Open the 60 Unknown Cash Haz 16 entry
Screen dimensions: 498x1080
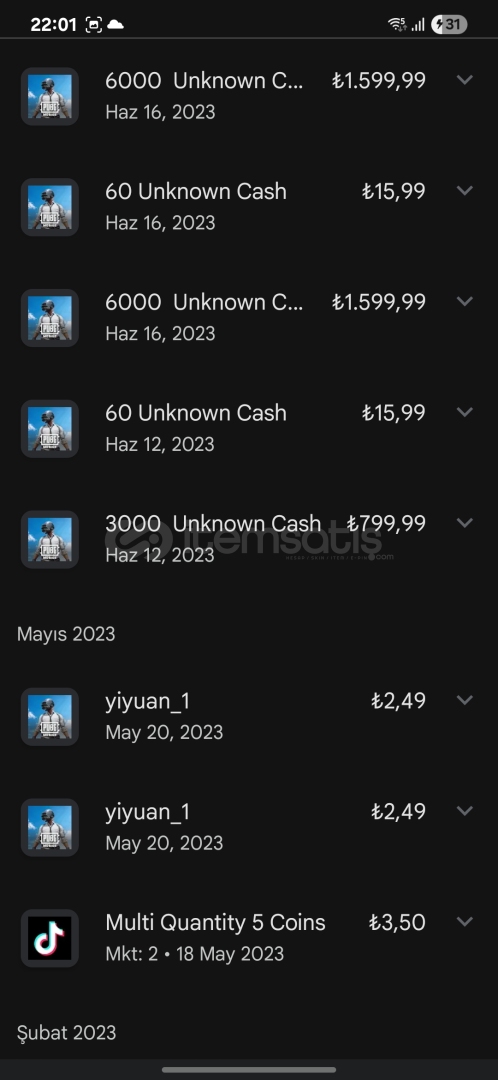click(x=249, y=207)
